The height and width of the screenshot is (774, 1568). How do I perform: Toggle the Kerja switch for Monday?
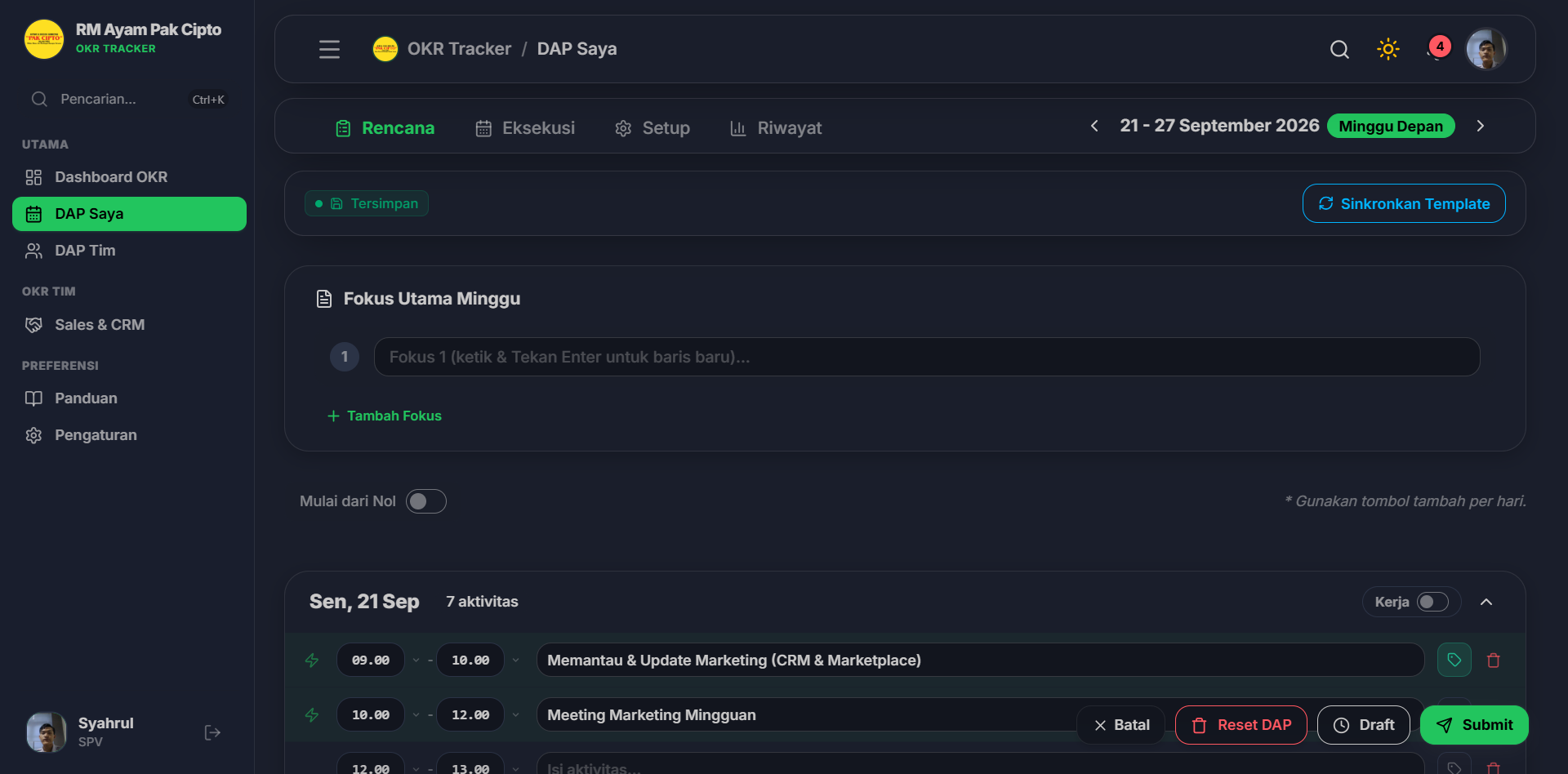[x=1432, y=602]
